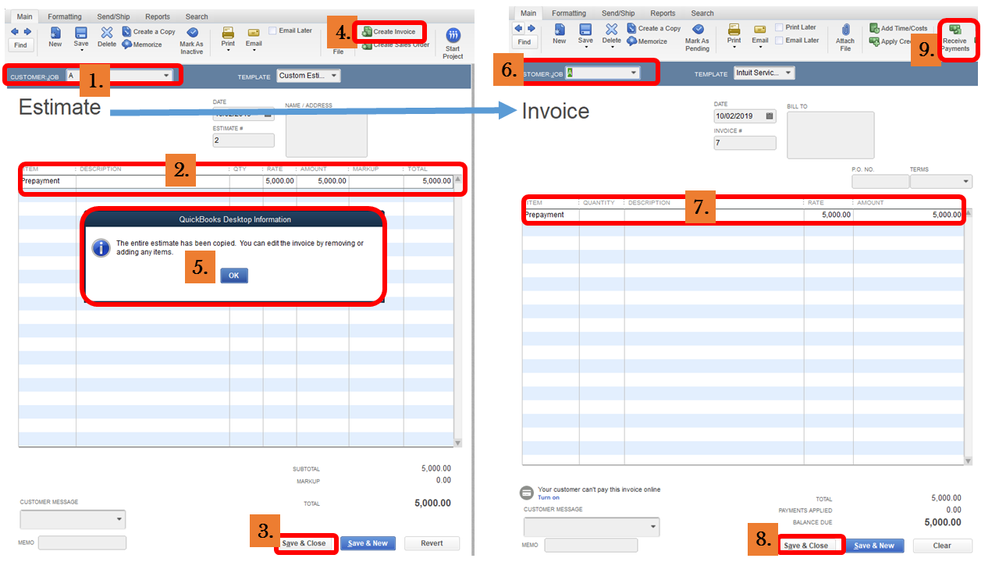This screenshot has width=999, height=562.
Task: Click the next arrow in Invoice window
Action: click(x=531, y=28)
